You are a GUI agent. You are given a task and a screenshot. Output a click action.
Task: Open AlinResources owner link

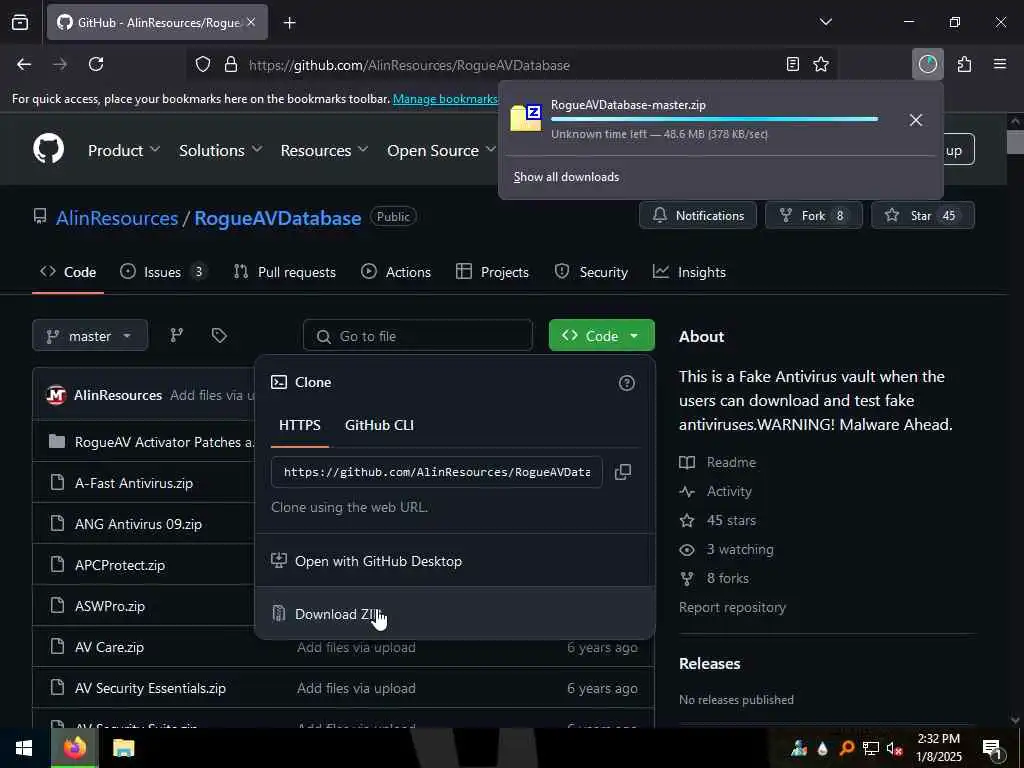click(117, 218)
